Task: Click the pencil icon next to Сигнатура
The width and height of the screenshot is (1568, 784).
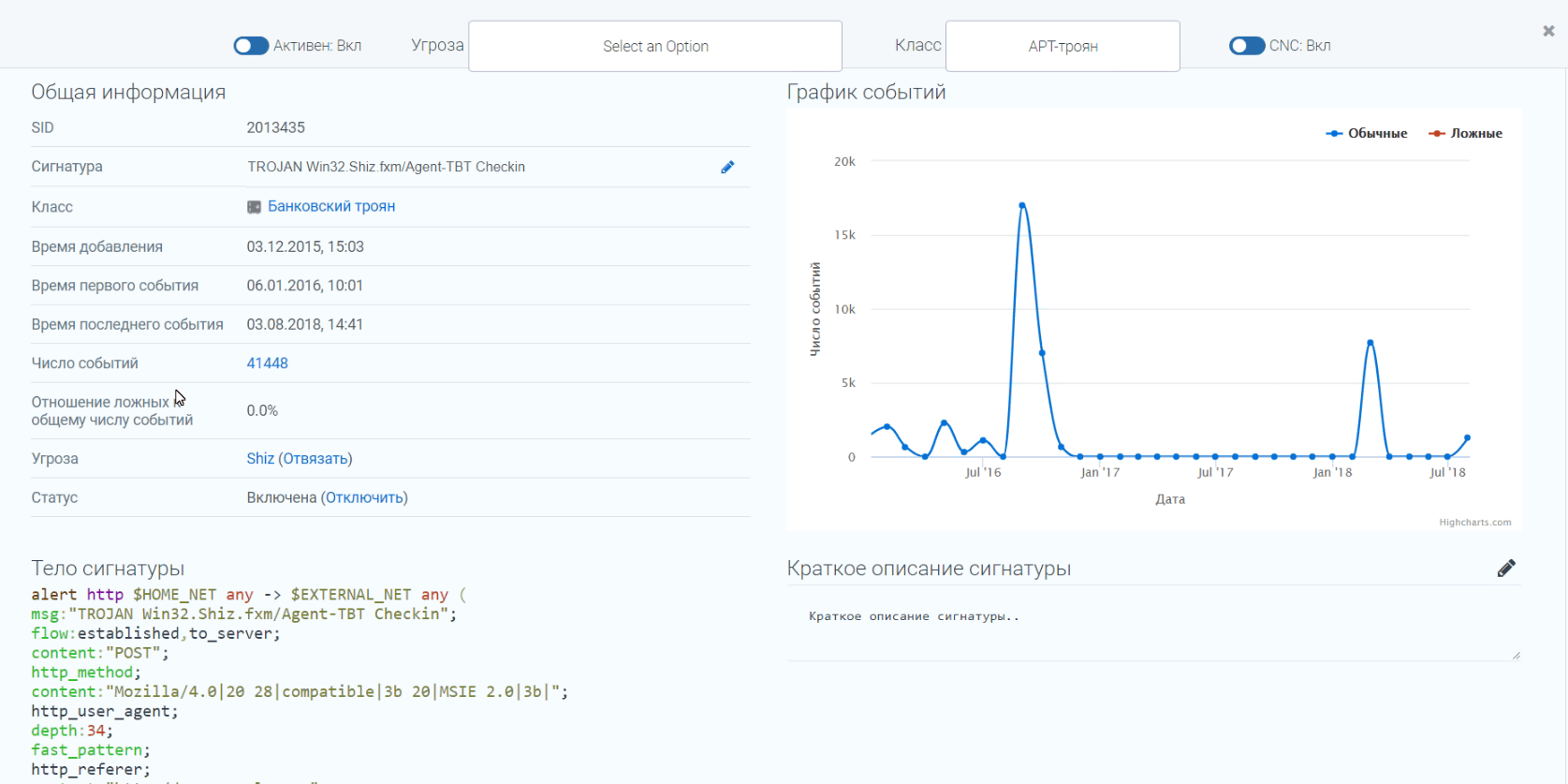Action: point(727,168)
